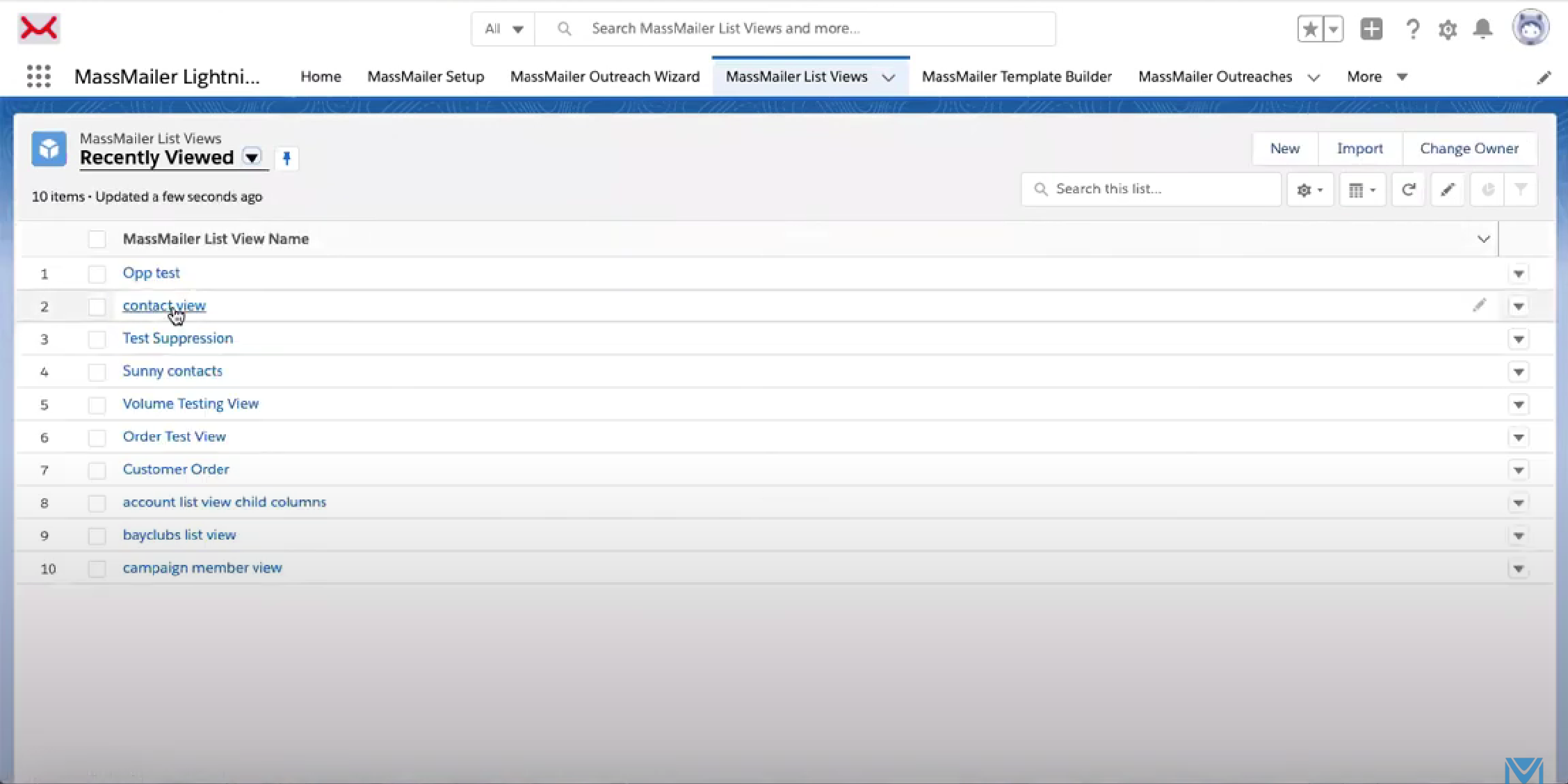Check the Volume Testing View row checkbox

point(97,405)
